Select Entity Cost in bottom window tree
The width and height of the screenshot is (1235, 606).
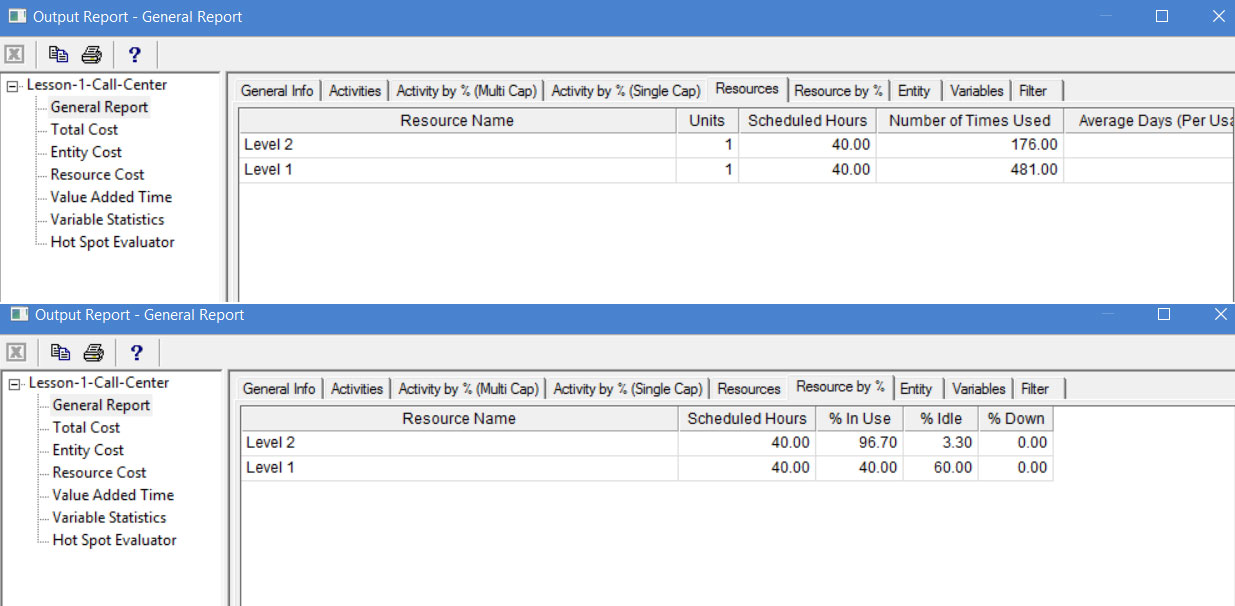[x=88, y=450]
